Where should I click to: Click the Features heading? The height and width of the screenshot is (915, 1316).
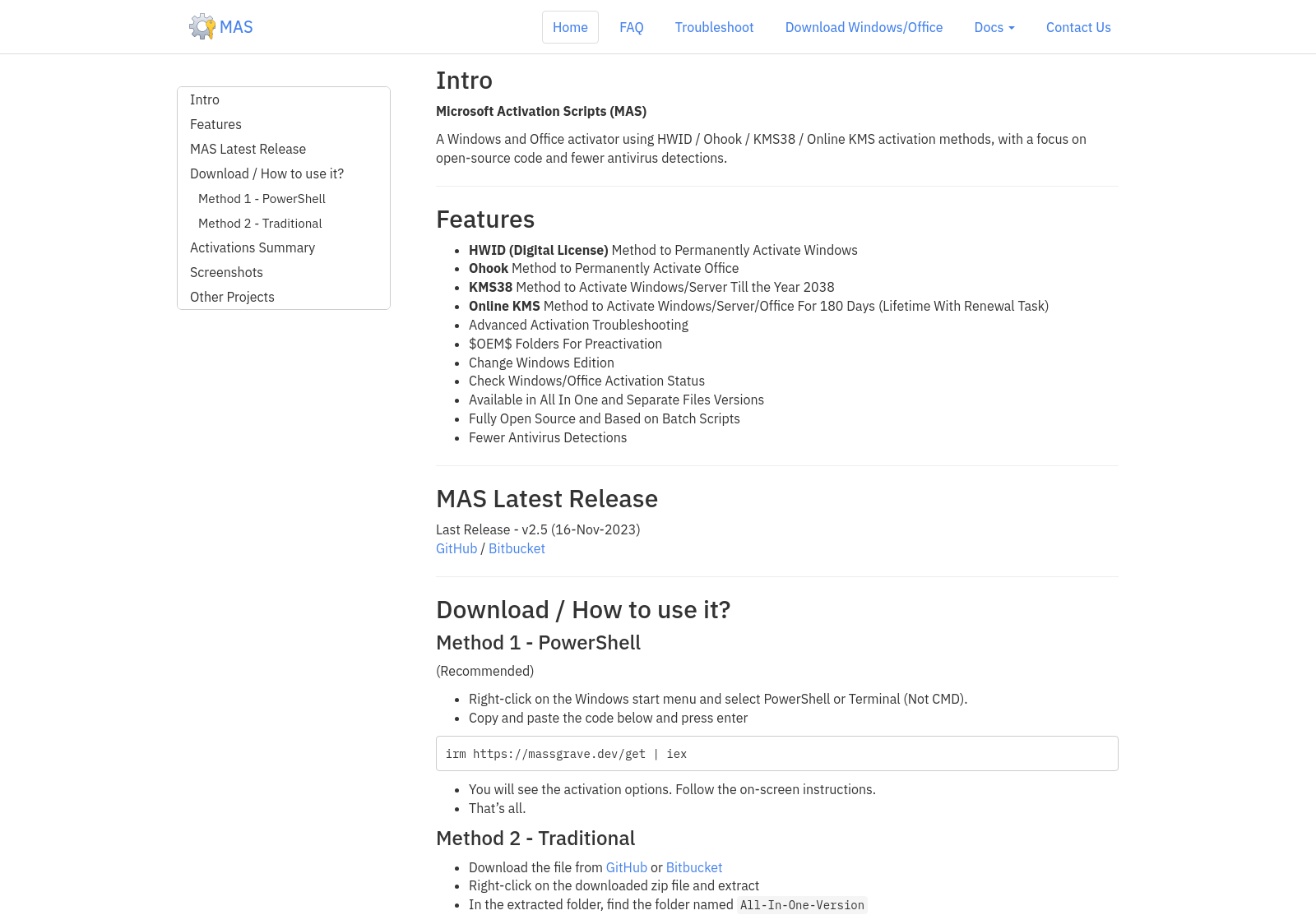tap(485, 220)
